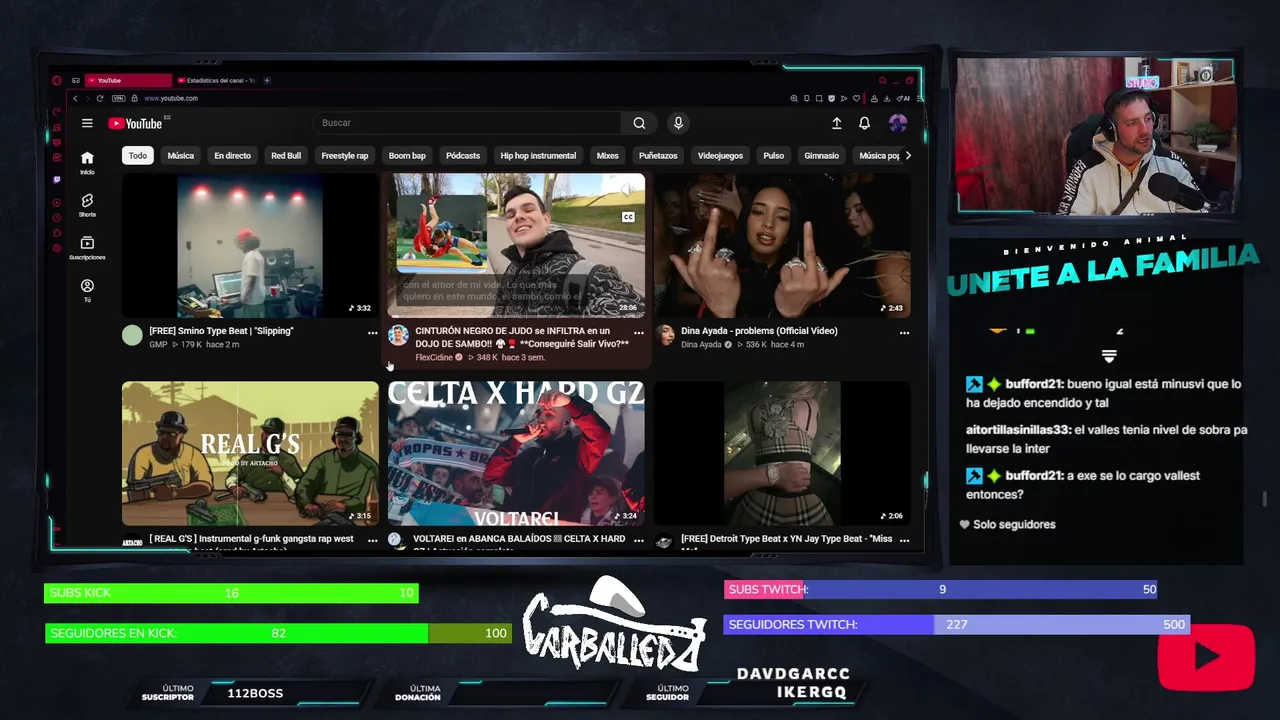Open title '[FREE] Smino Type Beat | "Slipping"'
The height and width of the screenshot is (720, 1280).
point(221,331)
